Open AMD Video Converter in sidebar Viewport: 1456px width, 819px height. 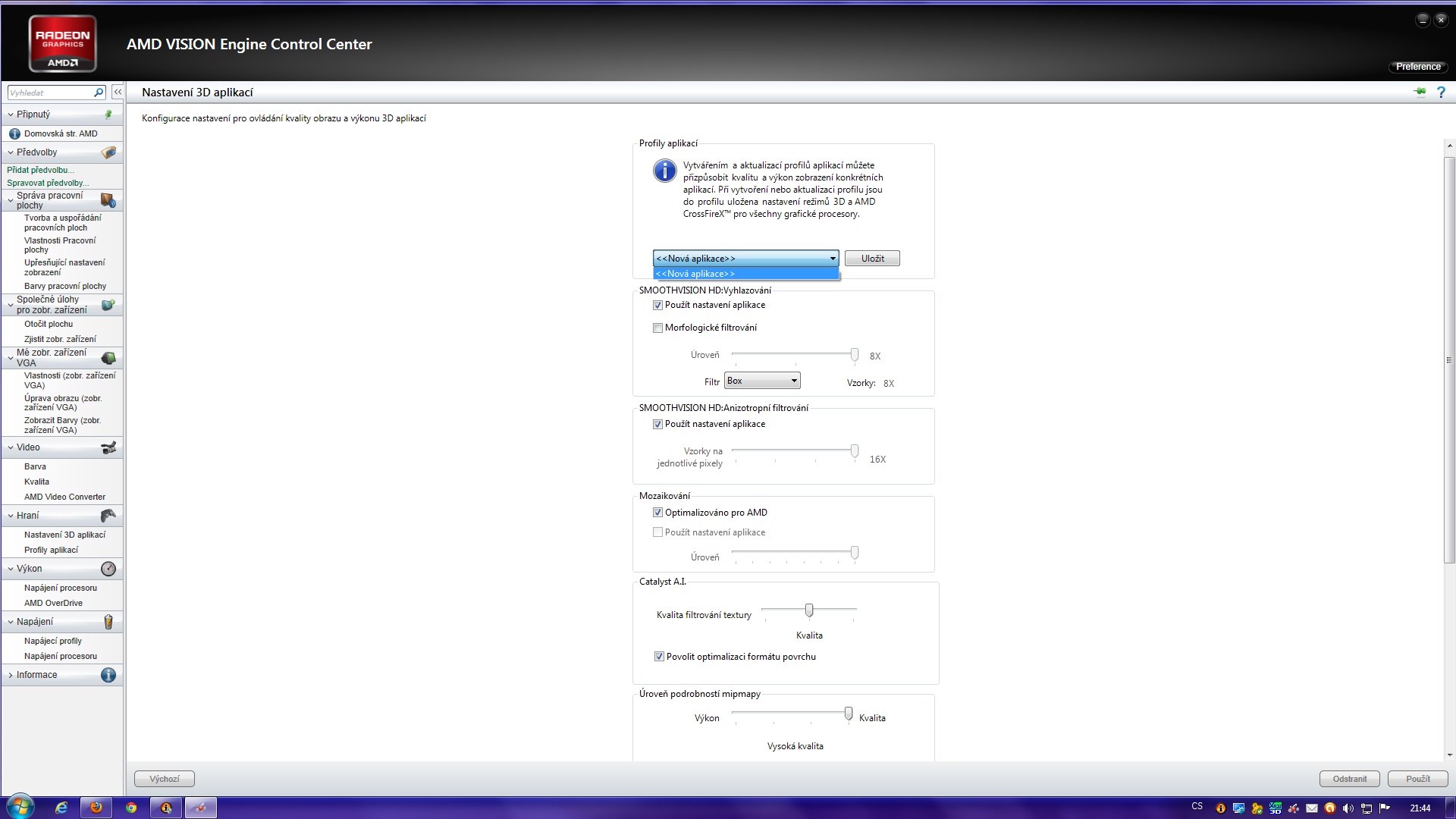point(64,497)
